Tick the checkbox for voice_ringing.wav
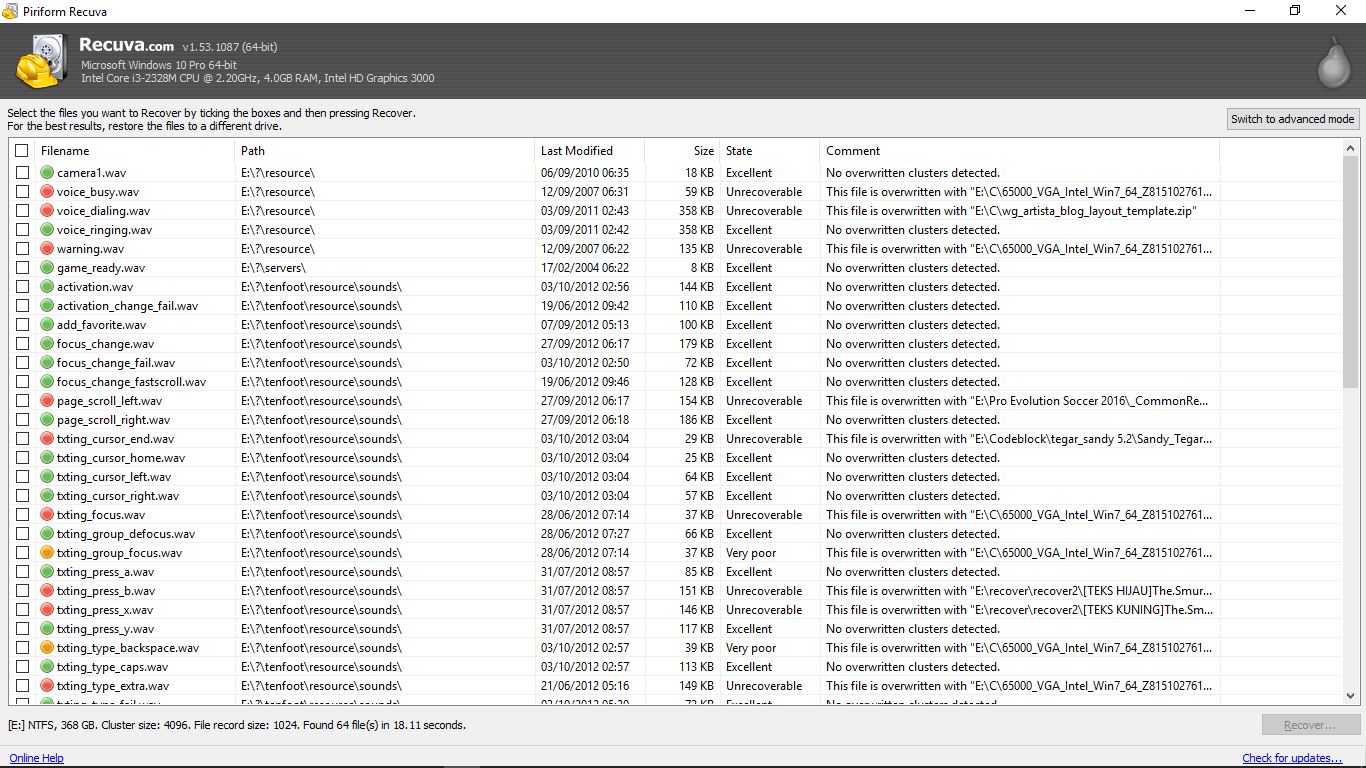1366x768 pixels. coord(22,230)
